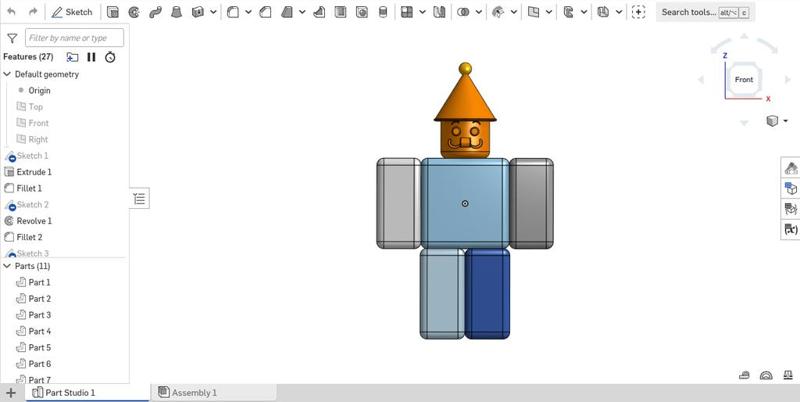Click the add folder icon beside Features

click(72, 57)
